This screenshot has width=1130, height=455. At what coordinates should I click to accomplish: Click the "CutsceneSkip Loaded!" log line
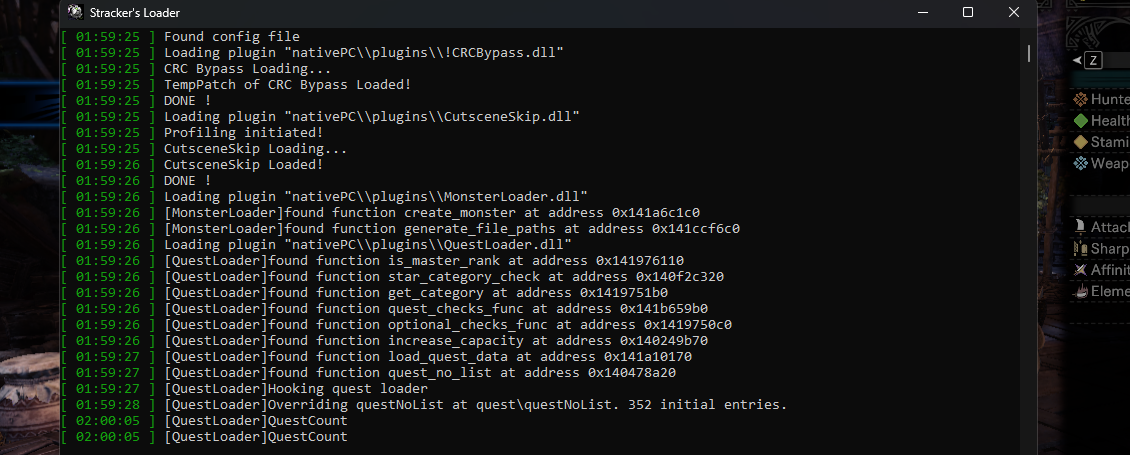243,165
